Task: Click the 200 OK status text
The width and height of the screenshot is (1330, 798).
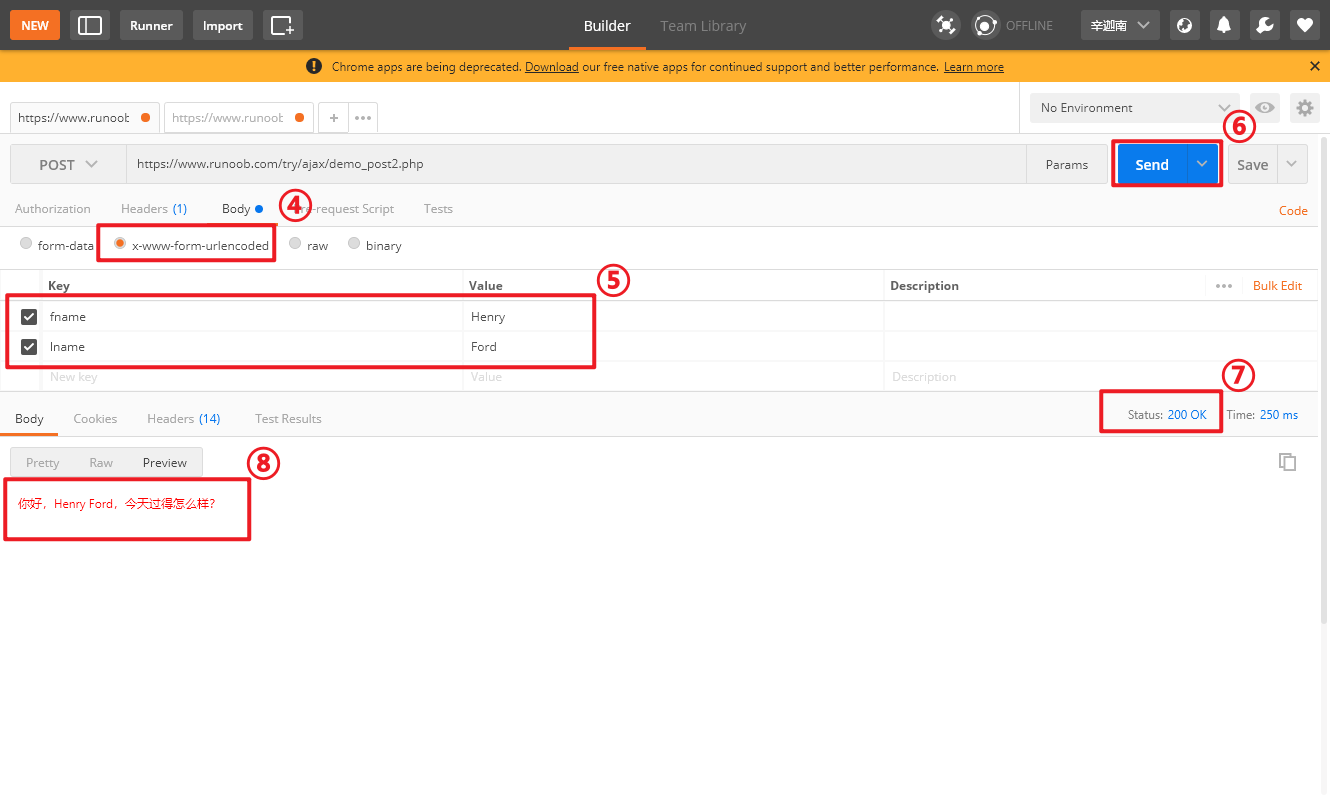Action: 1187,414
